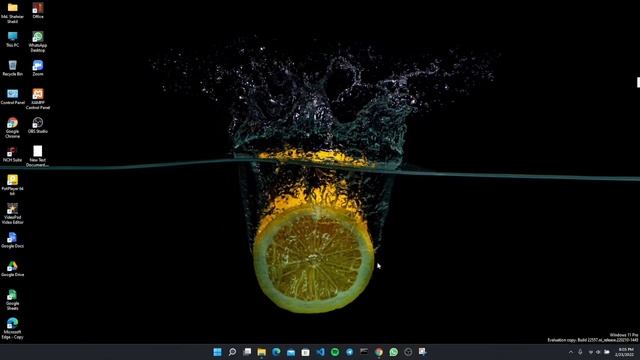The width and height of the screenshot is (640, 360).
Task: Open volume control in the system tray
Action: coord(598,352)
